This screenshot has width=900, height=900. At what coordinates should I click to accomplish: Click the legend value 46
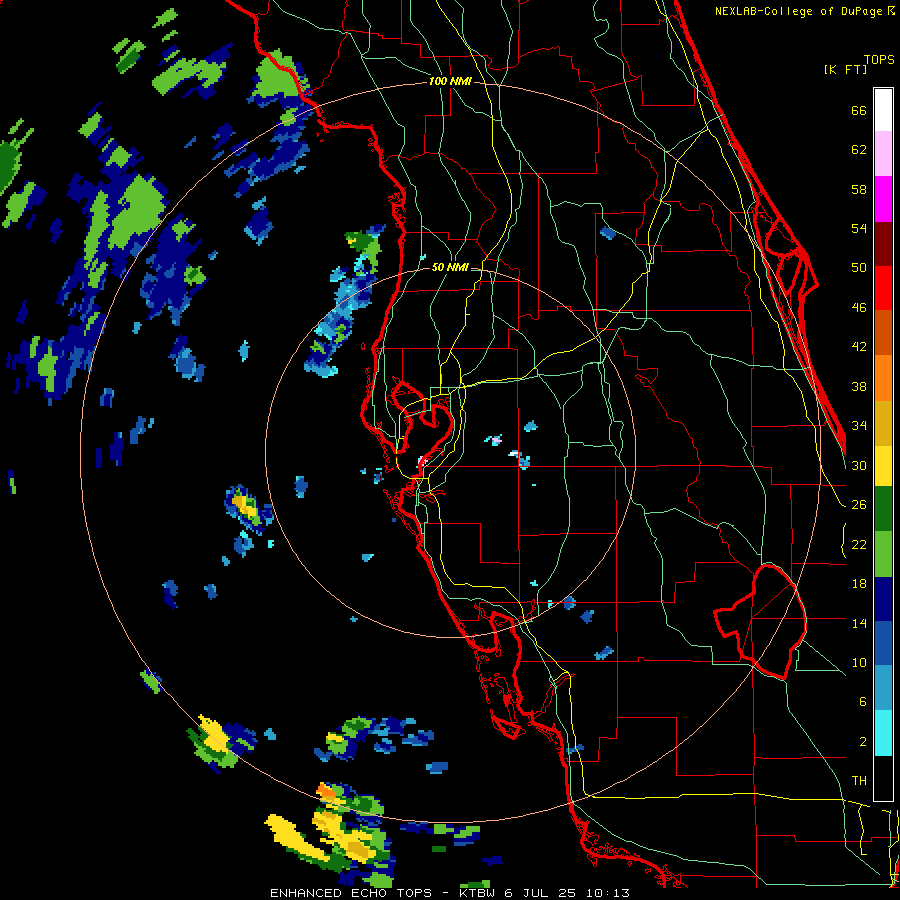859,308
